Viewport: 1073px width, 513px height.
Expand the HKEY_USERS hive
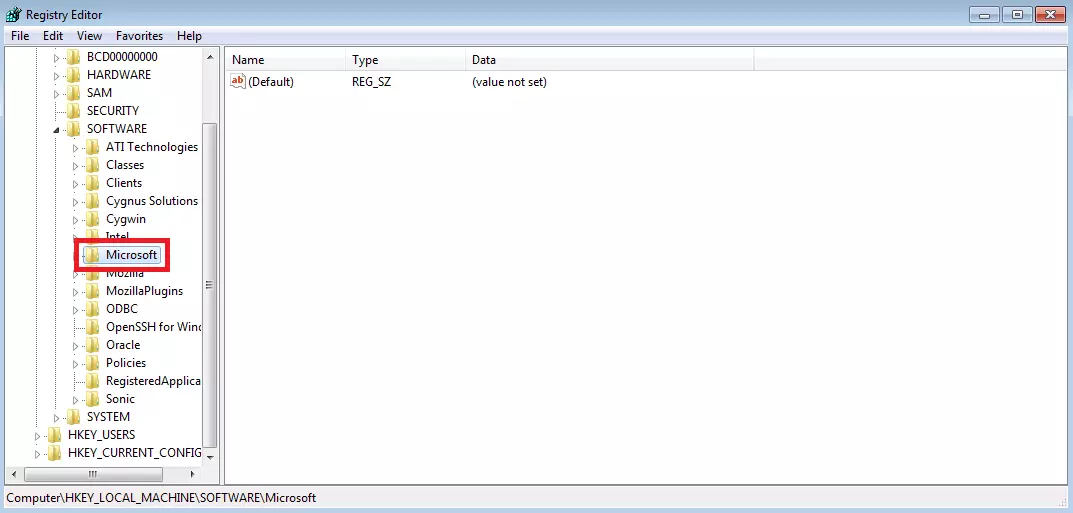(x=38, y=436)
